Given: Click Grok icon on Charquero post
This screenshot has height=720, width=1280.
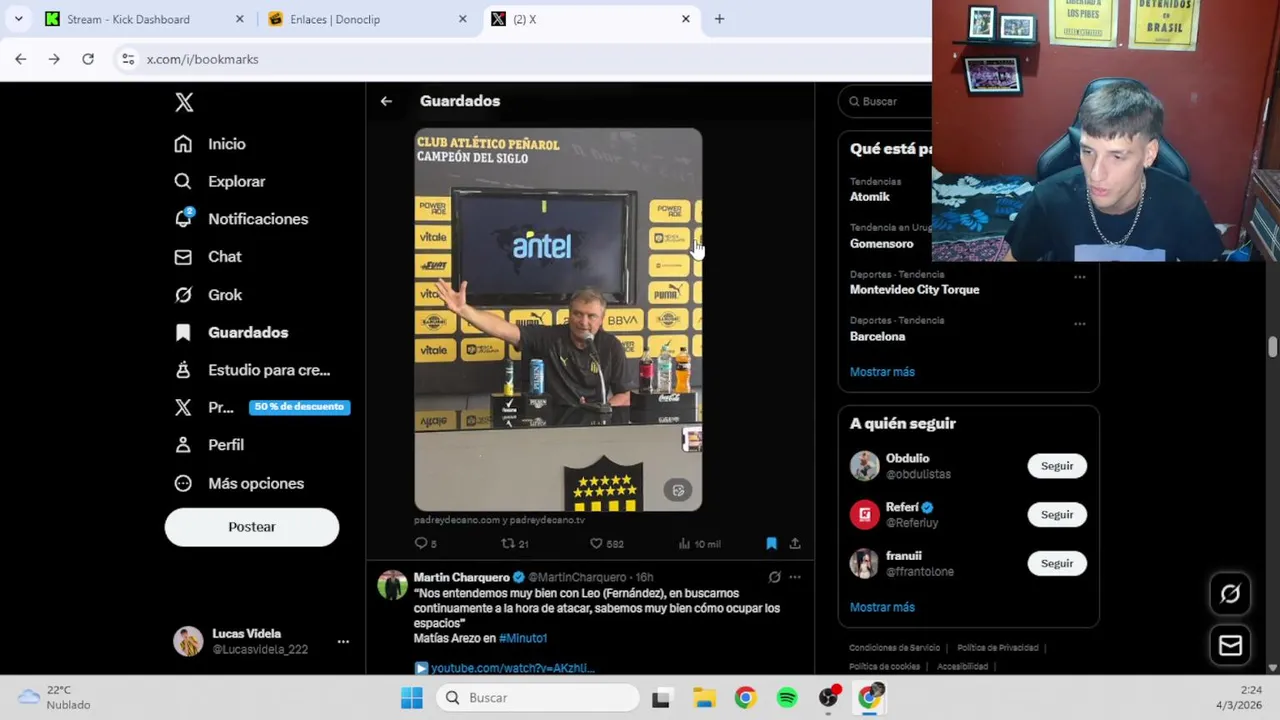Looking at the screenshot, I should [774, 577].
